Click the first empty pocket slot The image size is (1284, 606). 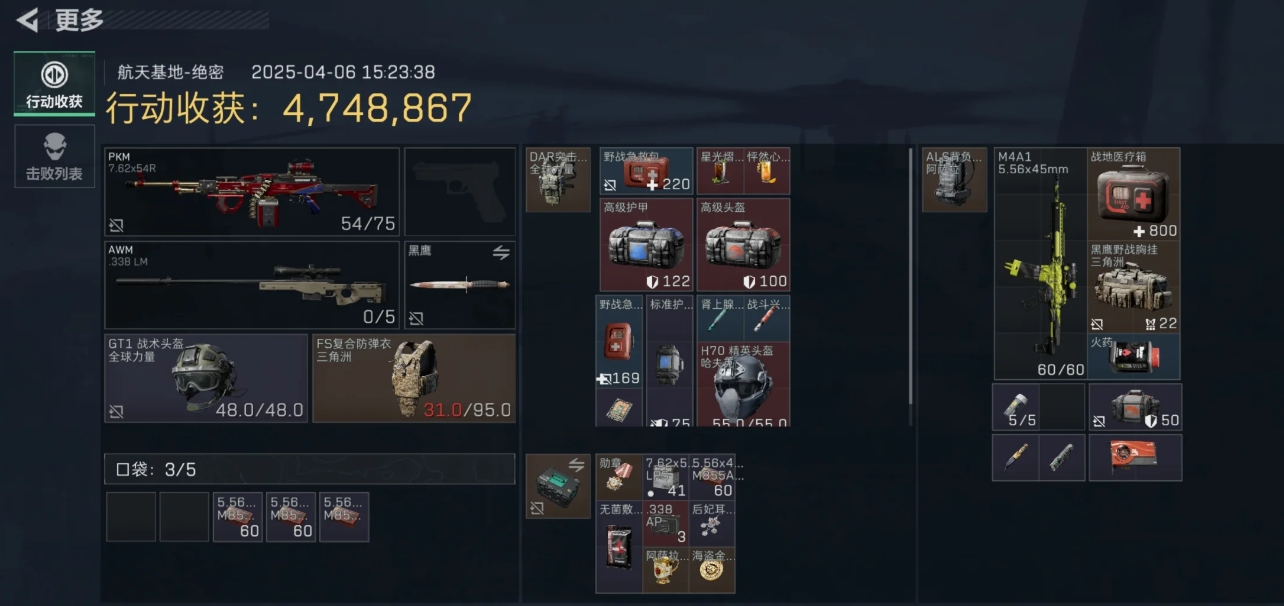(x=131, y=517)
